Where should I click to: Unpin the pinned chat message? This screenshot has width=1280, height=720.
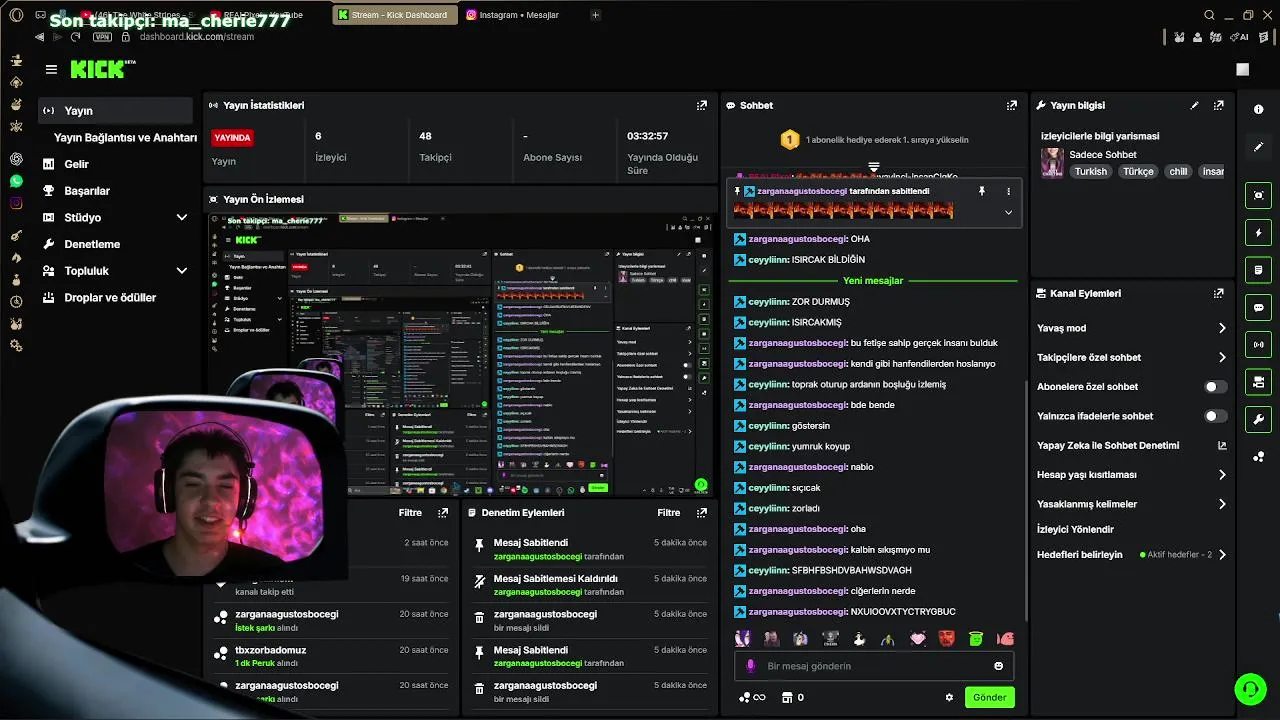[982, 191]
